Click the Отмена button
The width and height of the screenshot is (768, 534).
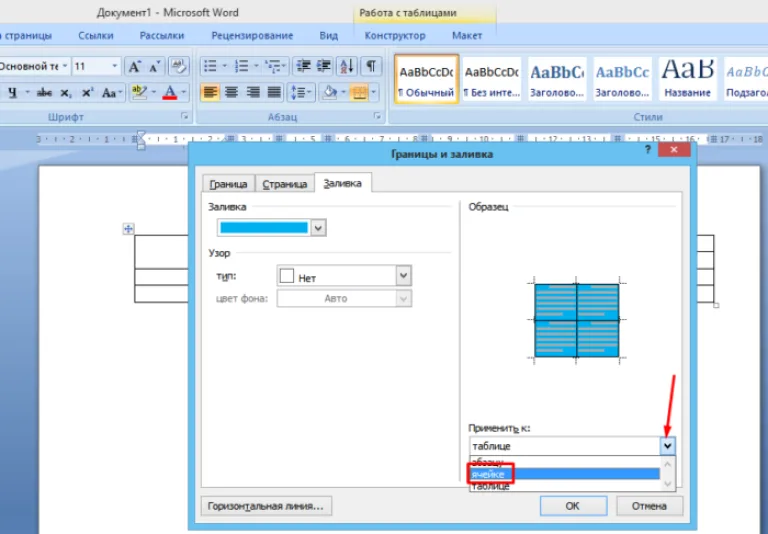(649, 506)
